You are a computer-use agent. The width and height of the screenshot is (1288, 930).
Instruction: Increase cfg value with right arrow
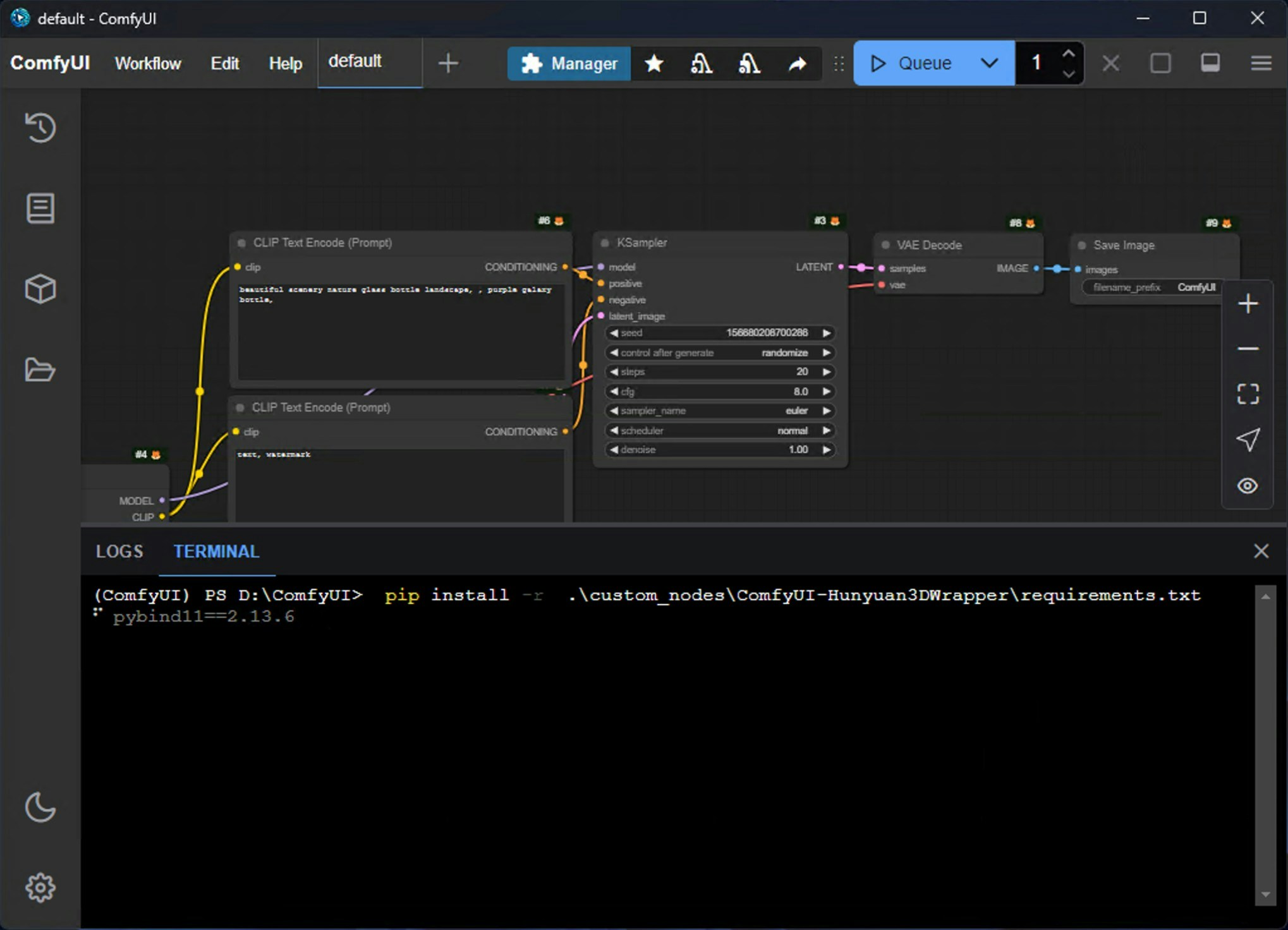(x=826, y=391)
